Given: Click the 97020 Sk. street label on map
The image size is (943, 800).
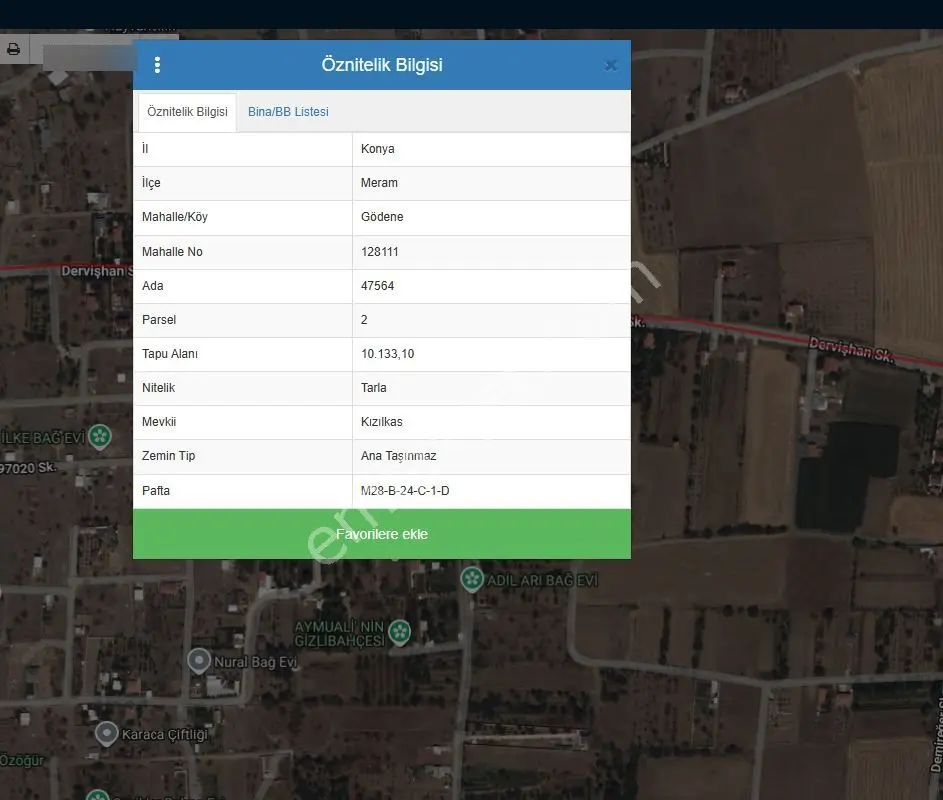Looking at the screenshot, I should click(x=28, y=467).
